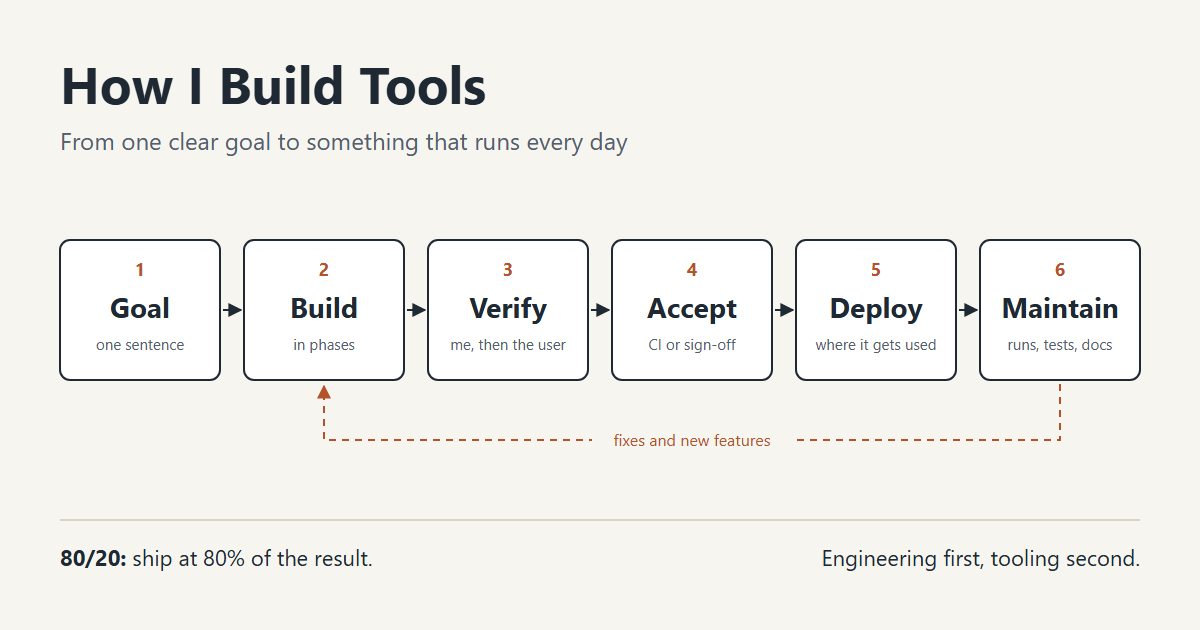Image resolution: width=1200 pixels, height=630 pixels.
Task: Select the "Deploy" step title
Action: click(876, 309)
